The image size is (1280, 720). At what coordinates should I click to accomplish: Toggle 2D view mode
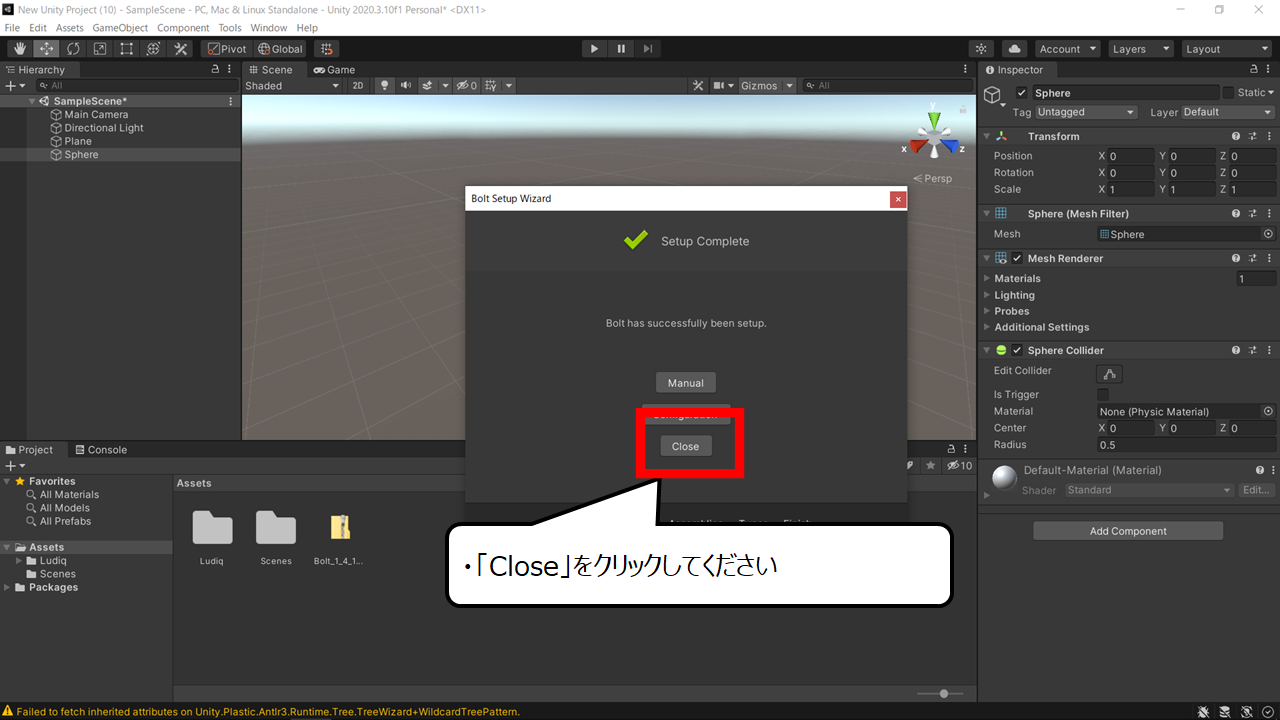click(358, 86)
